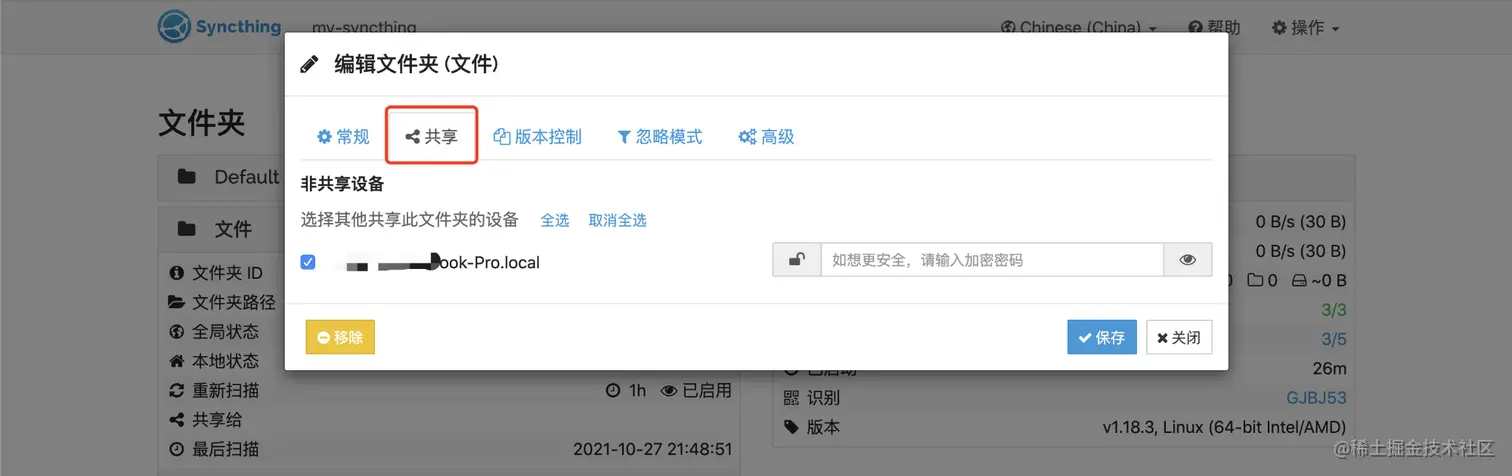Click the 版本 tag icon
Image resolution: width=1512 pixels, height=476 pixels.
792,427
